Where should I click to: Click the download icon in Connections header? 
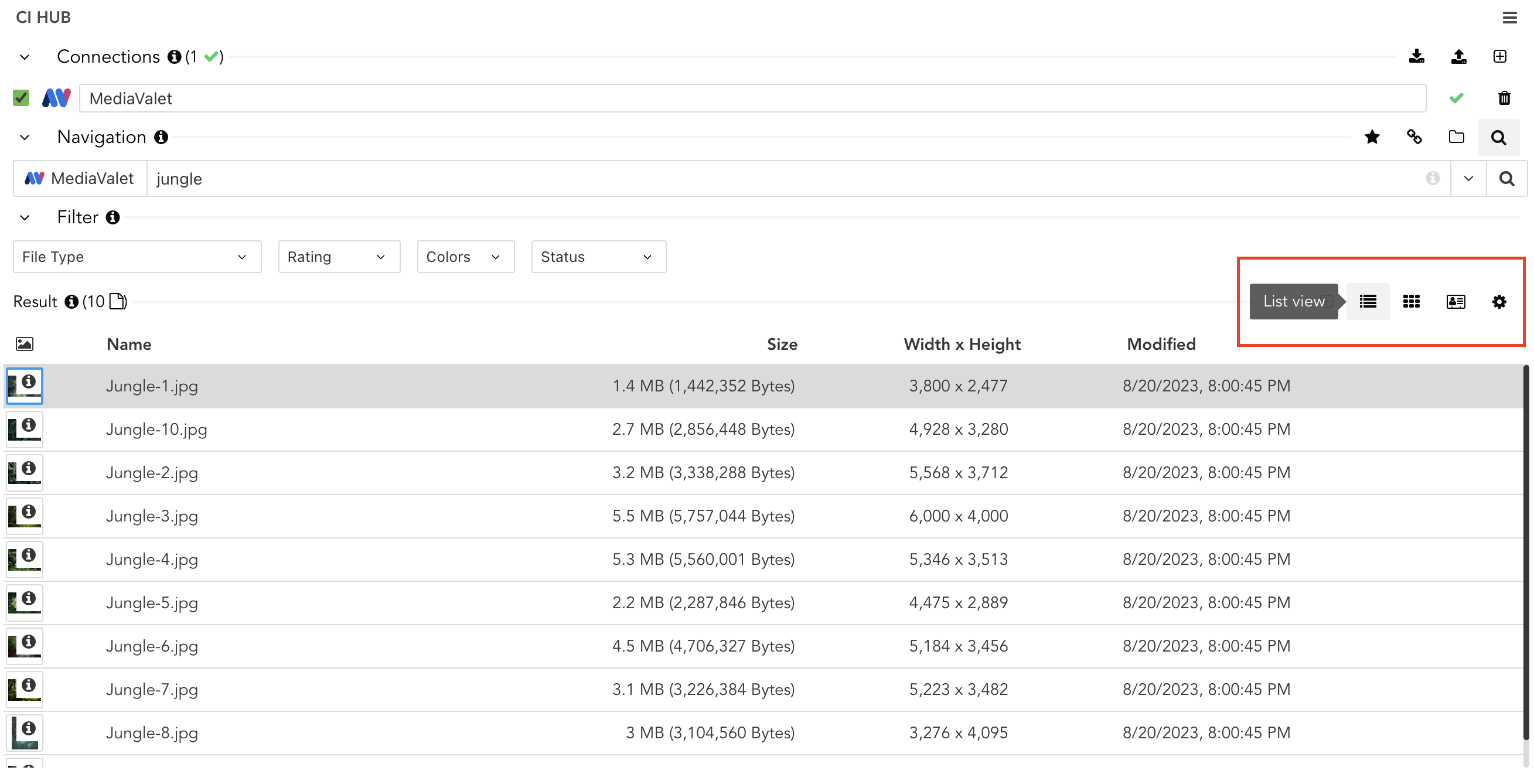click(x=1417, y=57)
